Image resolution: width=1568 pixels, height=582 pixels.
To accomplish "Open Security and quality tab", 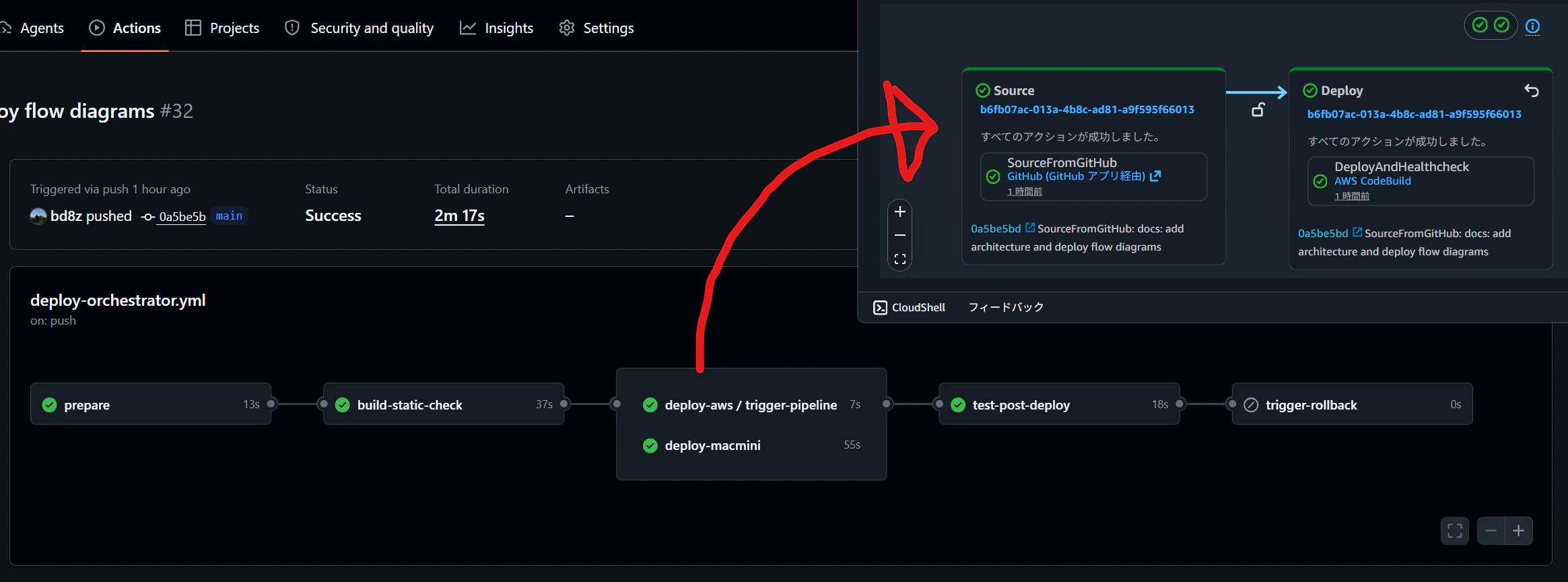I will 359,28.
